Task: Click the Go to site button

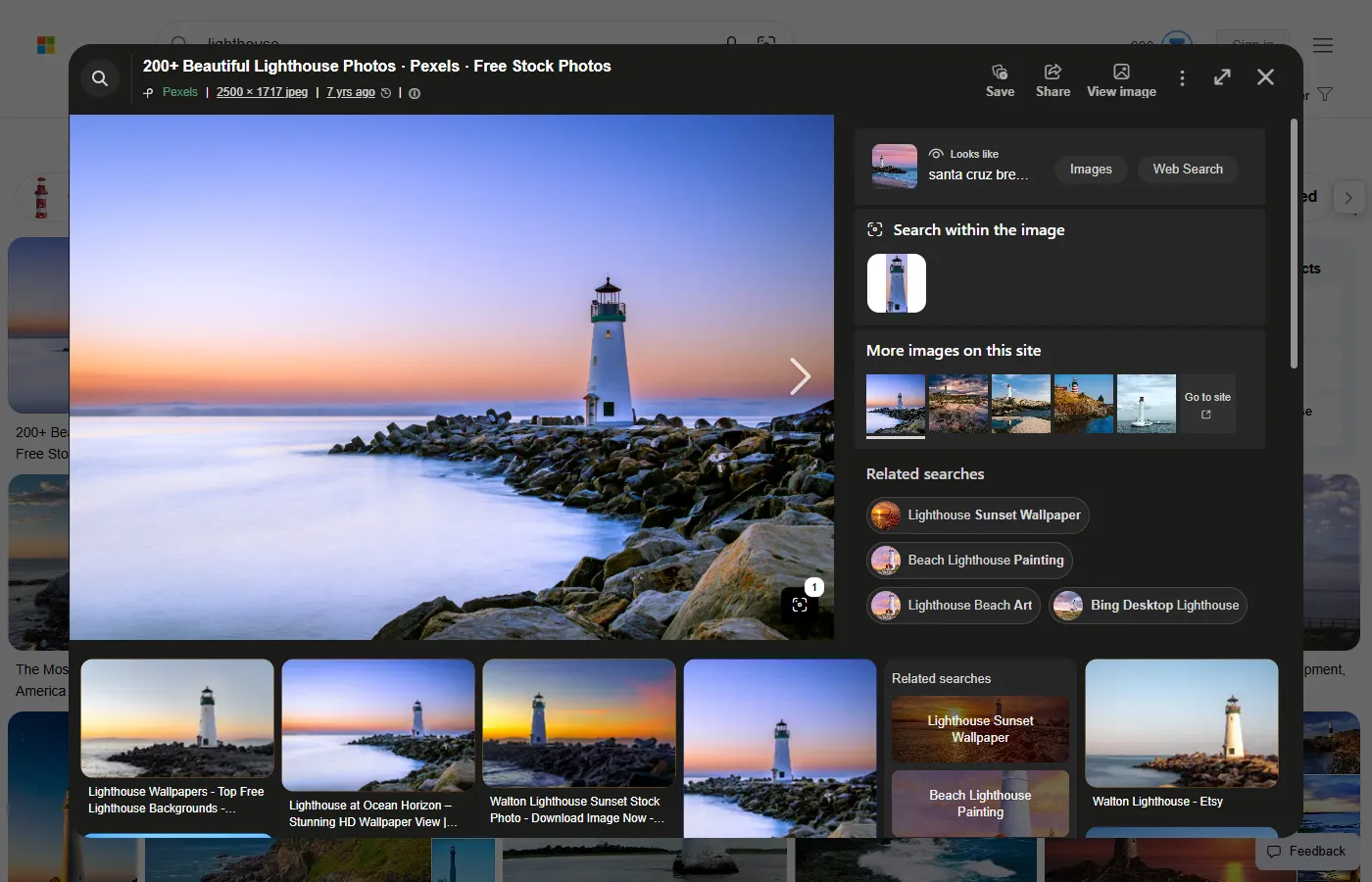Action: pos(1207,404)
